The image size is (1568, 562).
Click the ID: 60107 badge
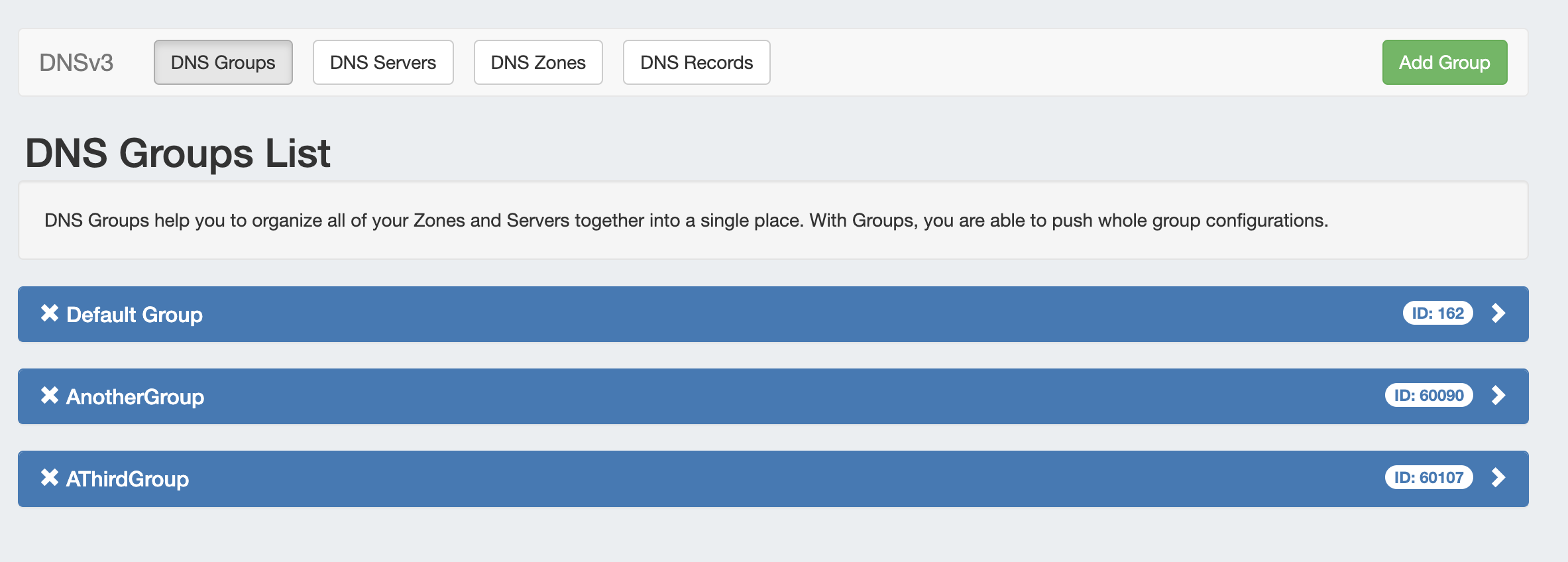pyautogui.click(x=1428, y=478)
